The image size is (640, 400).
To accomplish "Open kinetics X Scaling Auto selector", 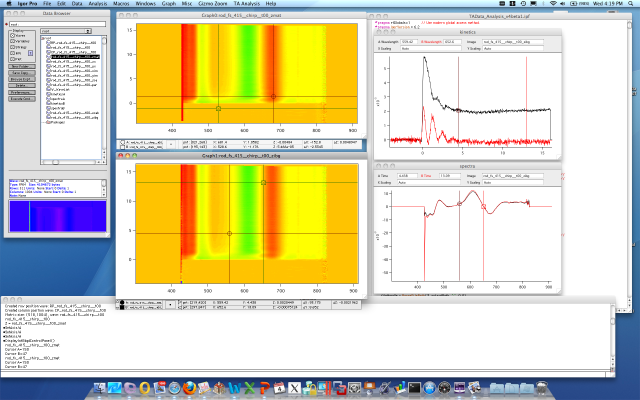I will [430, 49].
